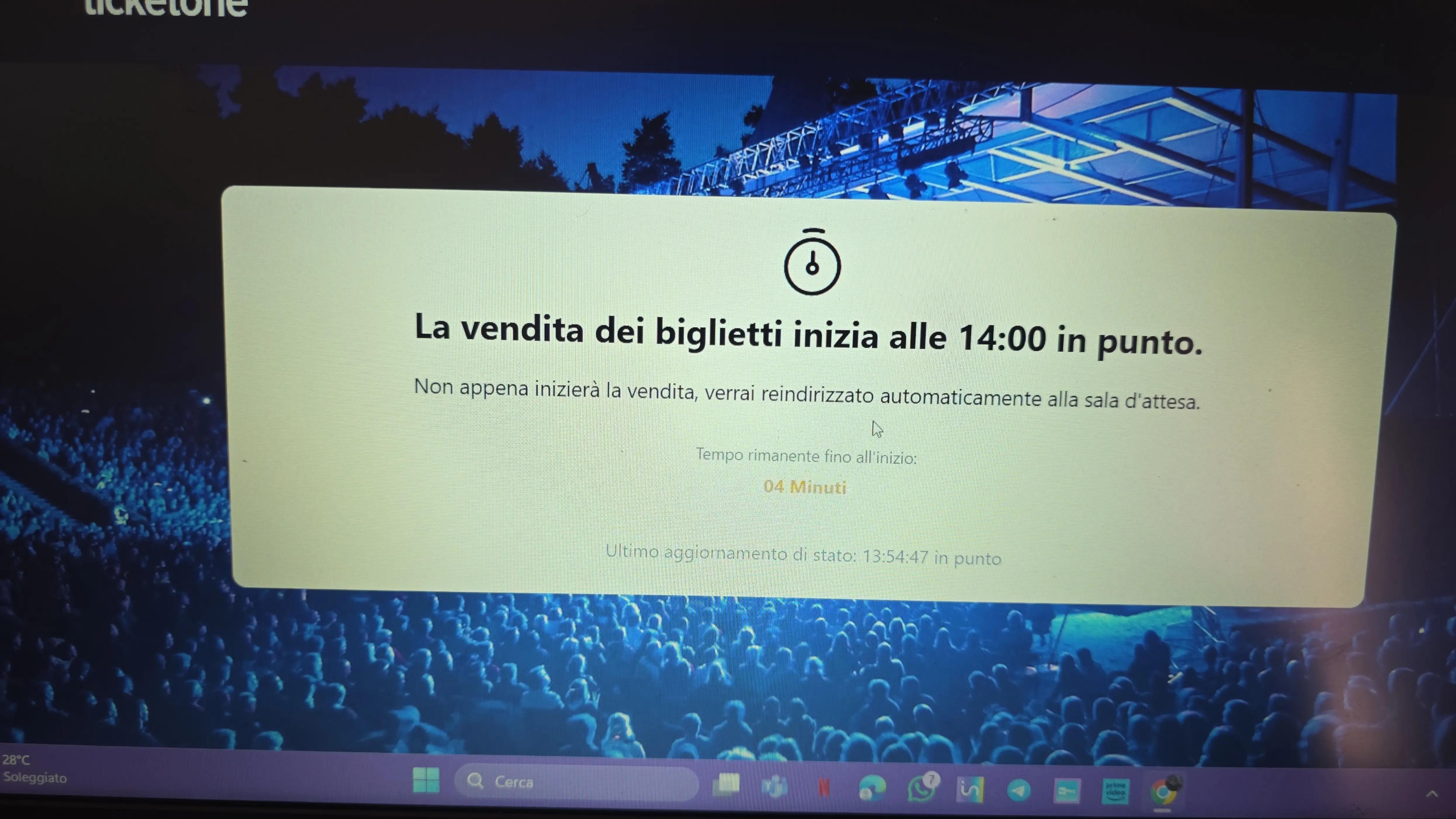Image resolution: width=1456 pixels, height=819 pixels.
Task: Open the Intesa 'in' app icon
Action: pos(969,789)
